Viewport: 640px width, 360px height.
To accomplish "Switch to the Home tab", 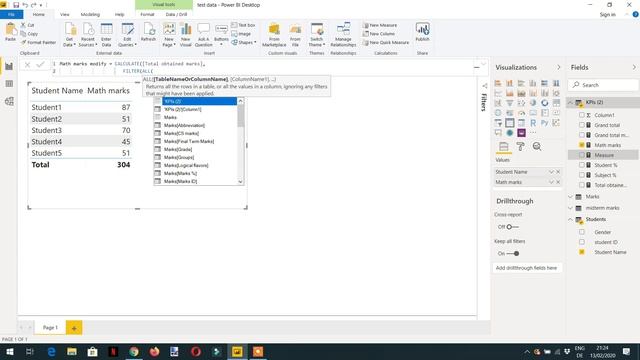I will pyautogui.click(x=39, y=14).
